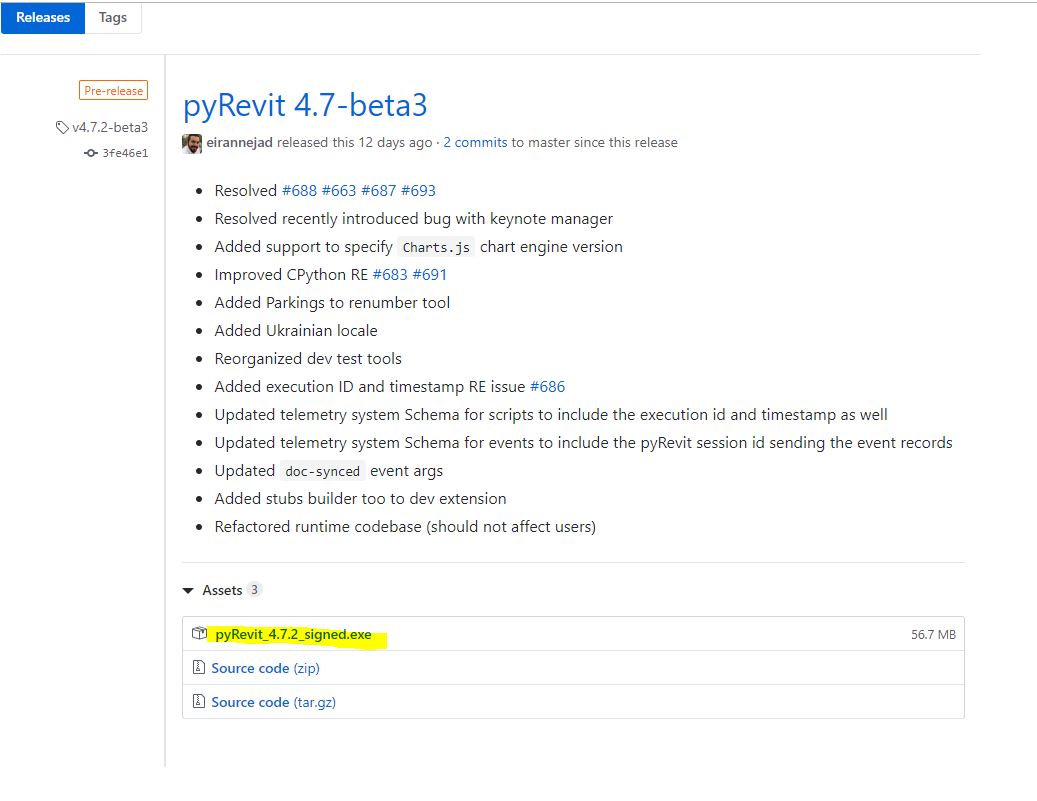Open issue link #691

431,274
